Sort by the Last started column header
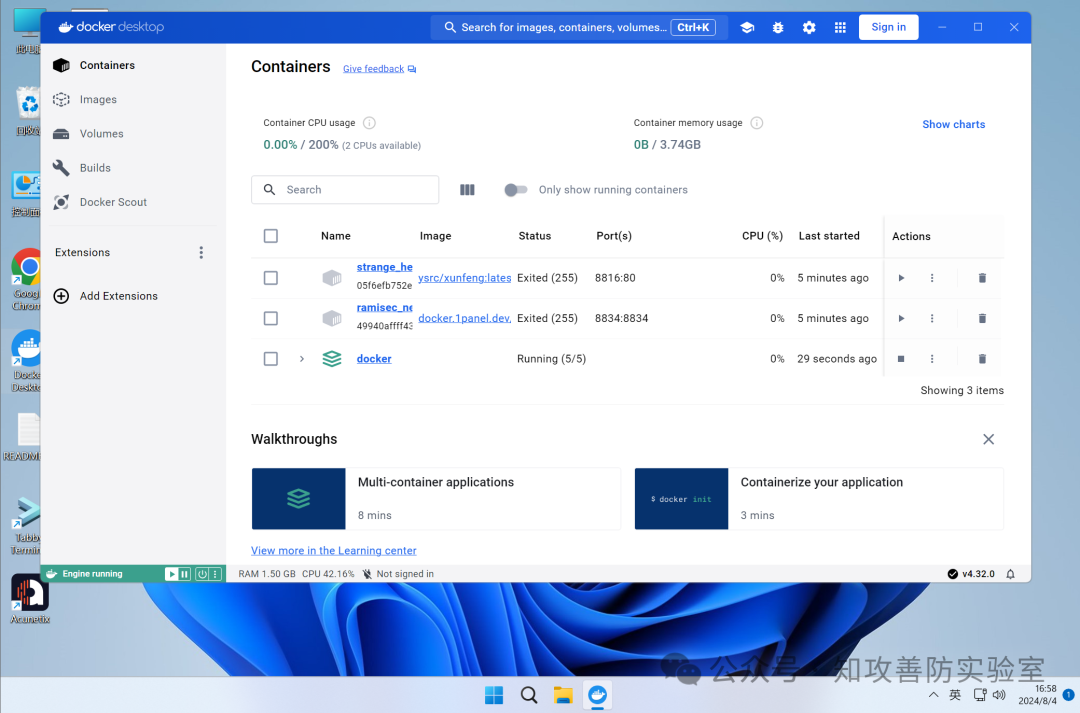 (829, 236)
